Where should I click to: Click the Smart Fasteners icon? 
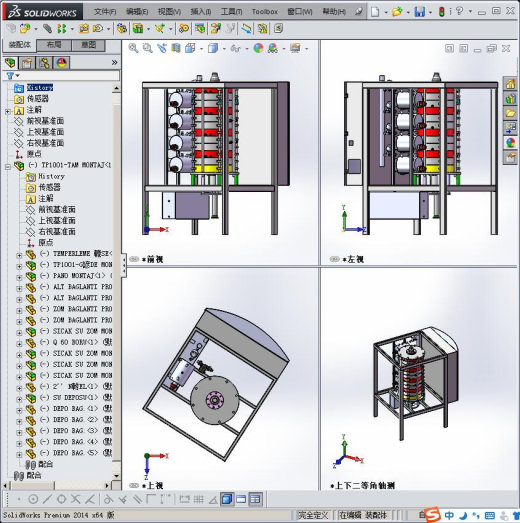83,29
